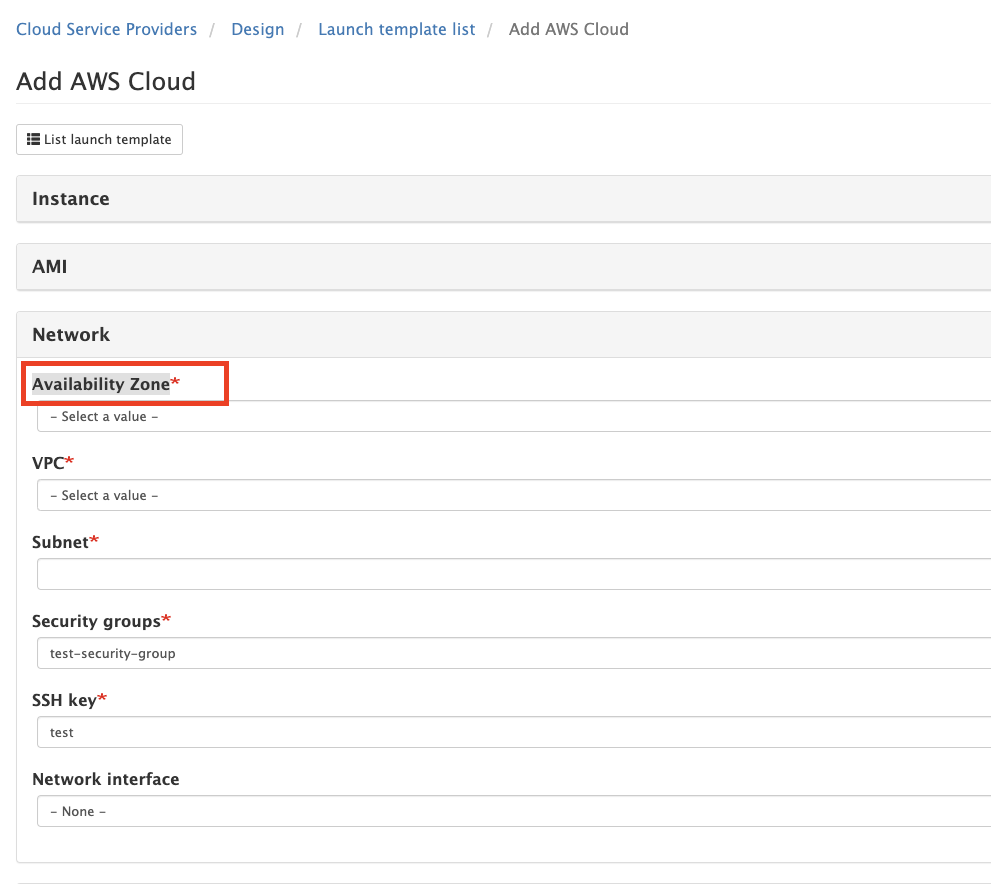Click the Network interface label

(x=105, y=779)
